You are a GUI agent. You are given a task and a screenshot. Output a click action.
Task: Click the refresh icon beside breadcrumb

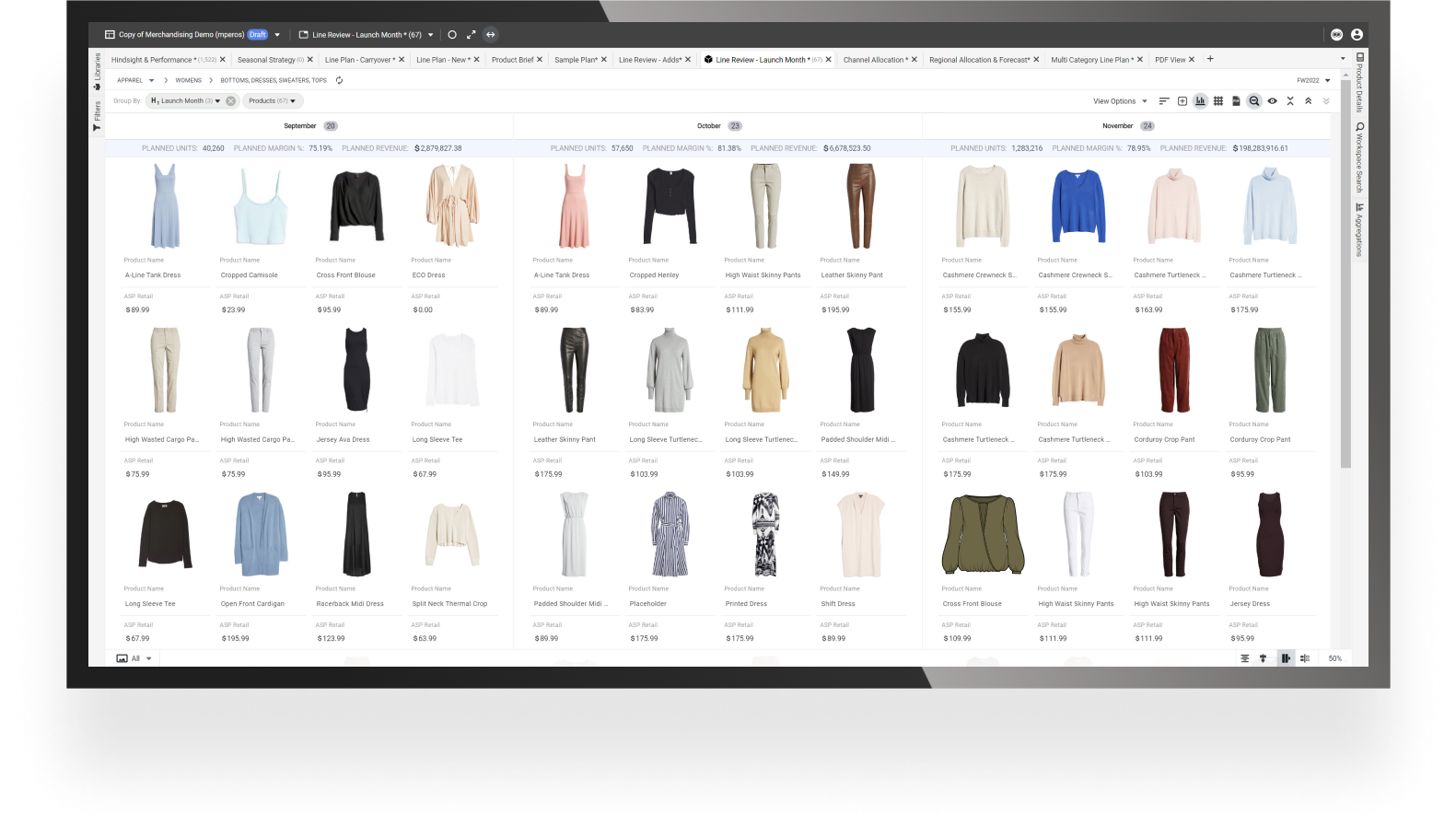(x=339, y=80)
